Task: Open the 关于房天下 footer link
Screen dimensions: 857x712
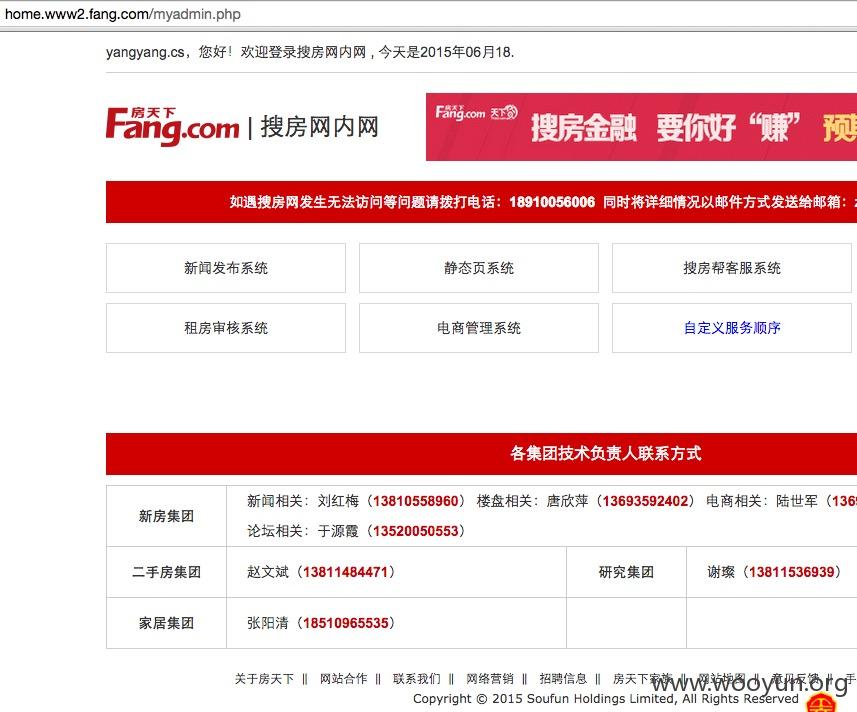Action: (x=264, y=679)
